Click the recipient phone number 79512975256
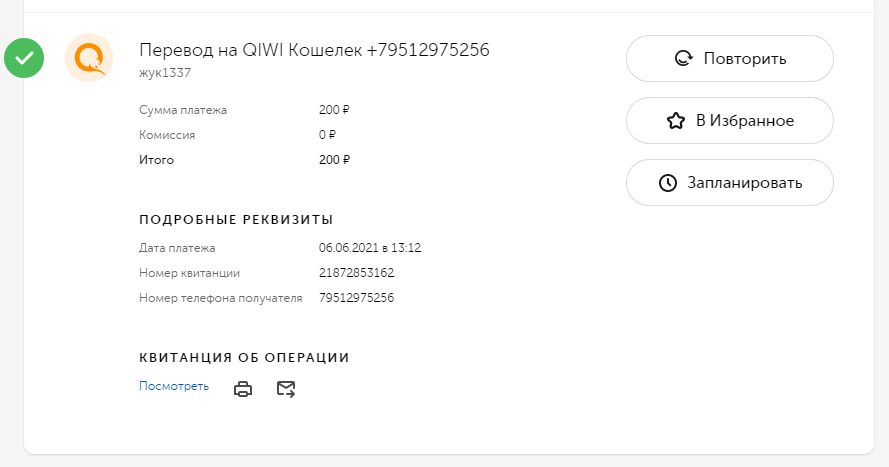 pyautogui.click(x=357, y=298)
